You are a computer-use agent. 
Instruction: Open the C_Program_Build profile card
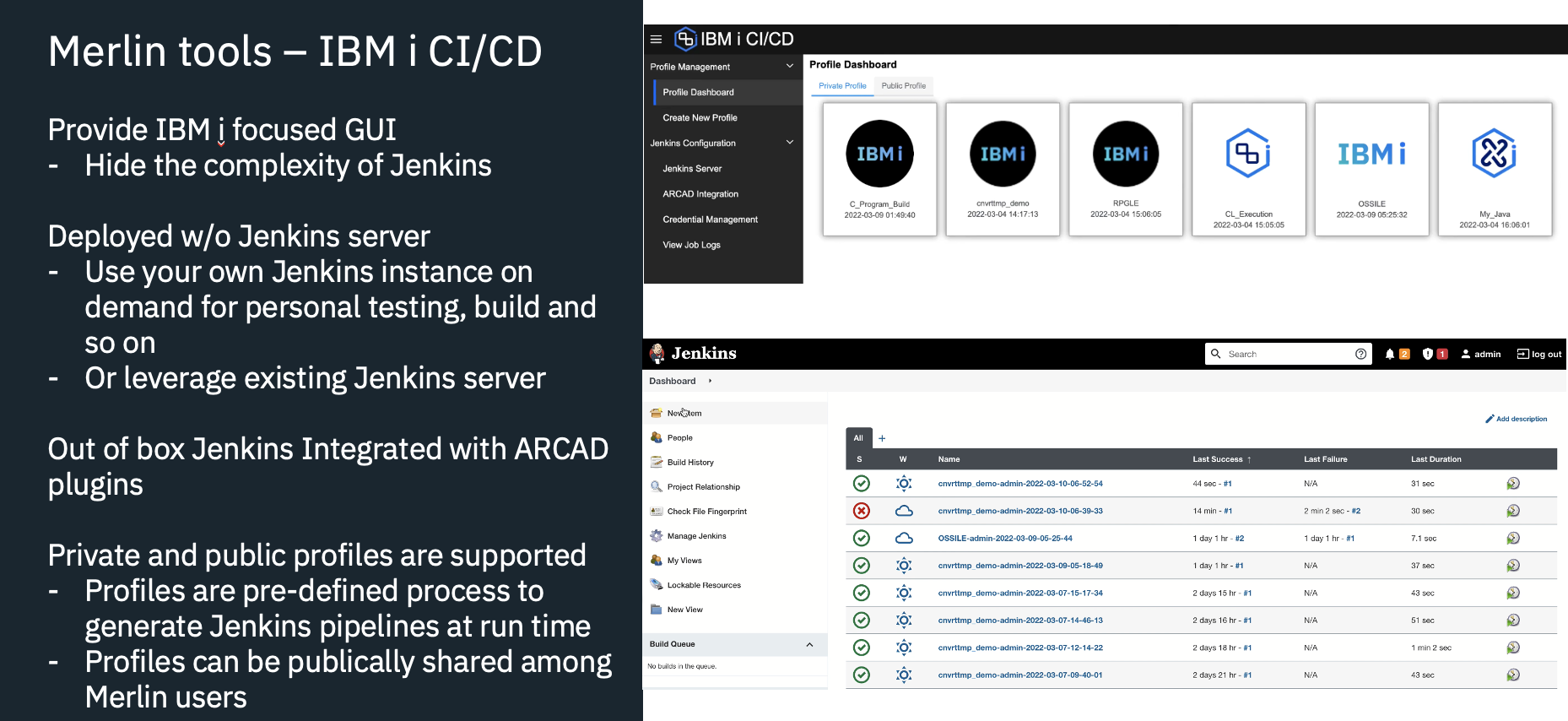click(879, 170)
